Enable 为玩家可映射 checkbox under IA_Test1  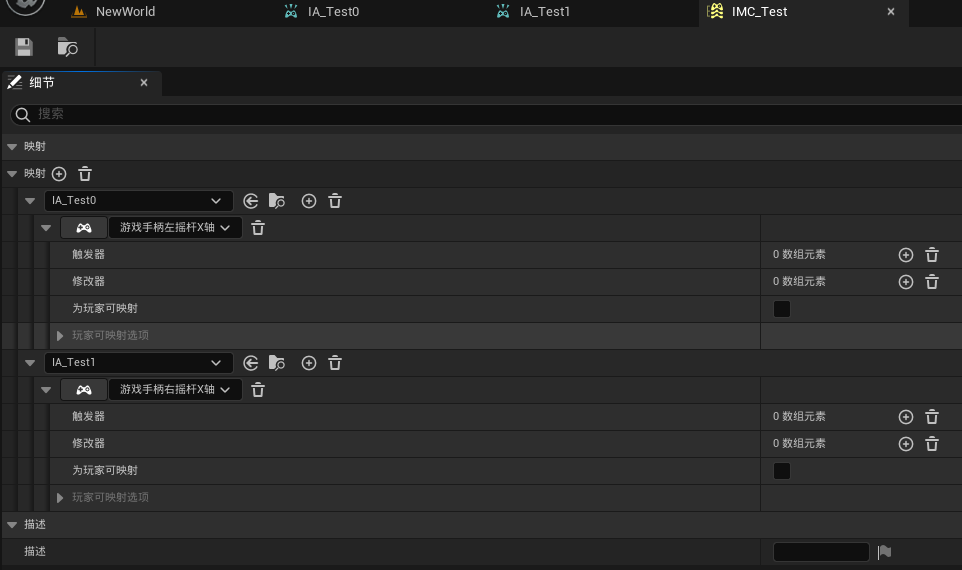(x=782, y=471)
